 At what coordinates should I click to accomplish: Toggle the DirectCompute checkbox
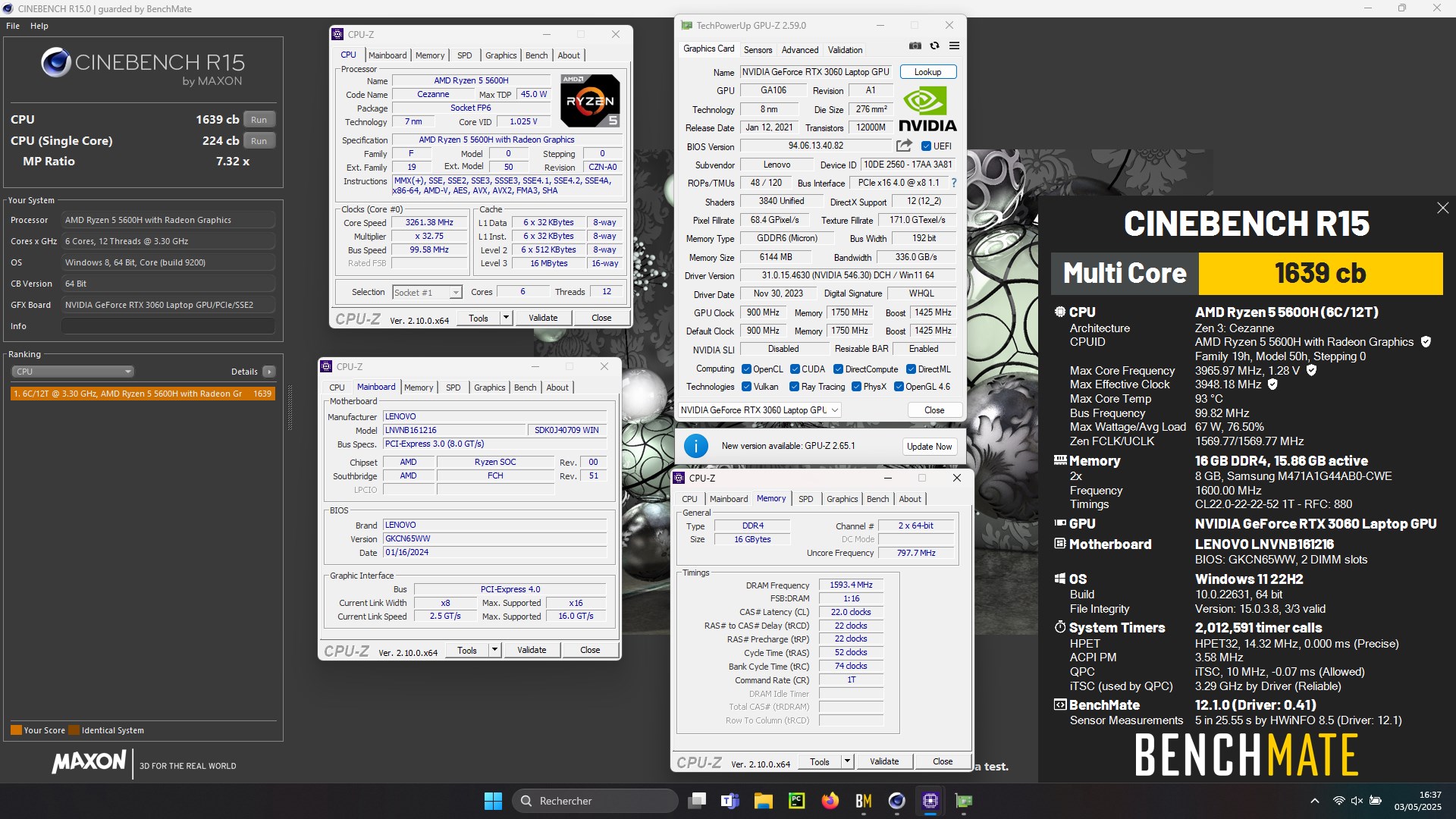[x=838, y=369]
